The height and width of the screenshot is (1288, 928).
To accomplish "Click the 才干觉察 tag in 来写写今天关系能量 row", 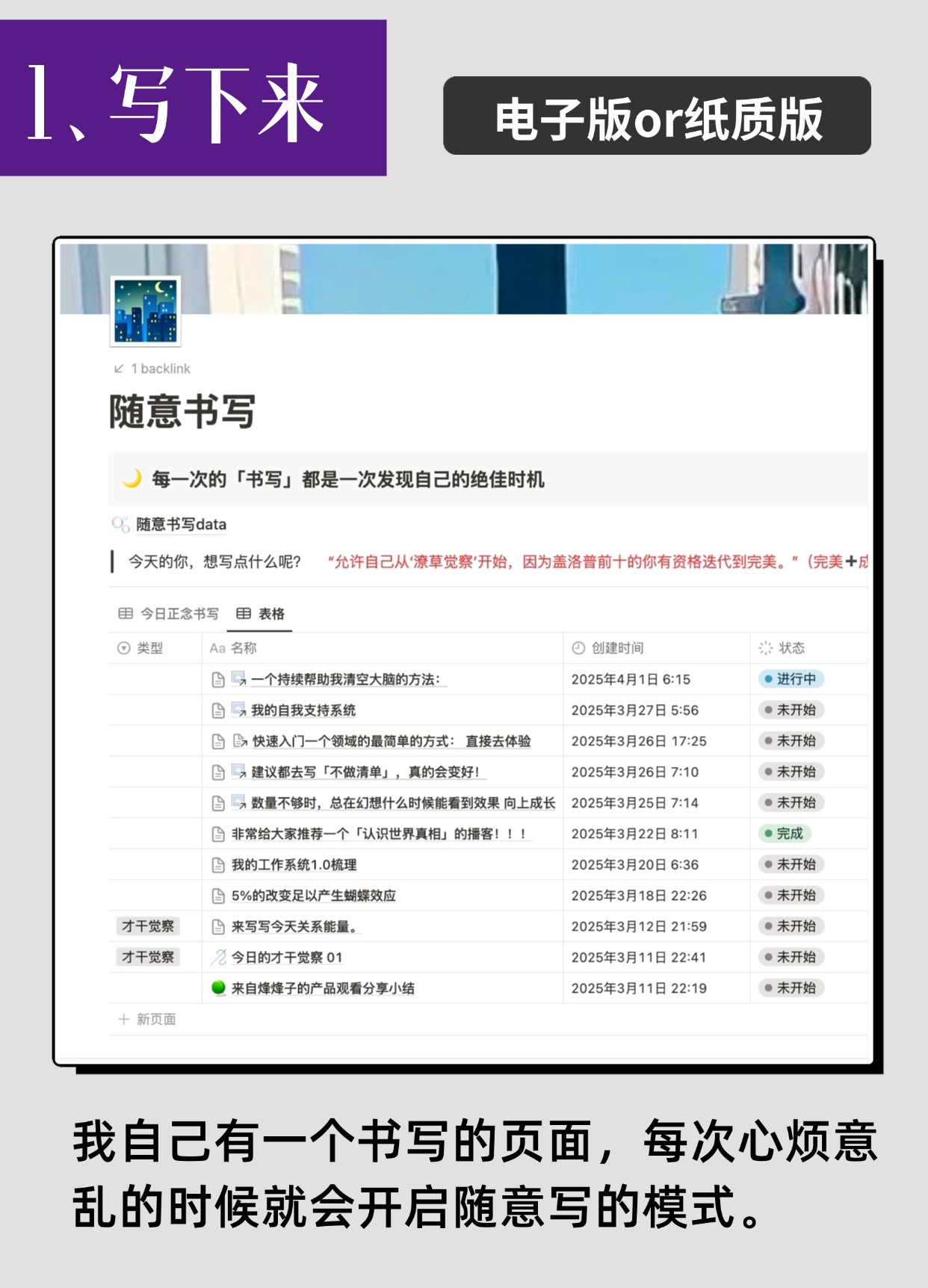I will tap(148, 926).
